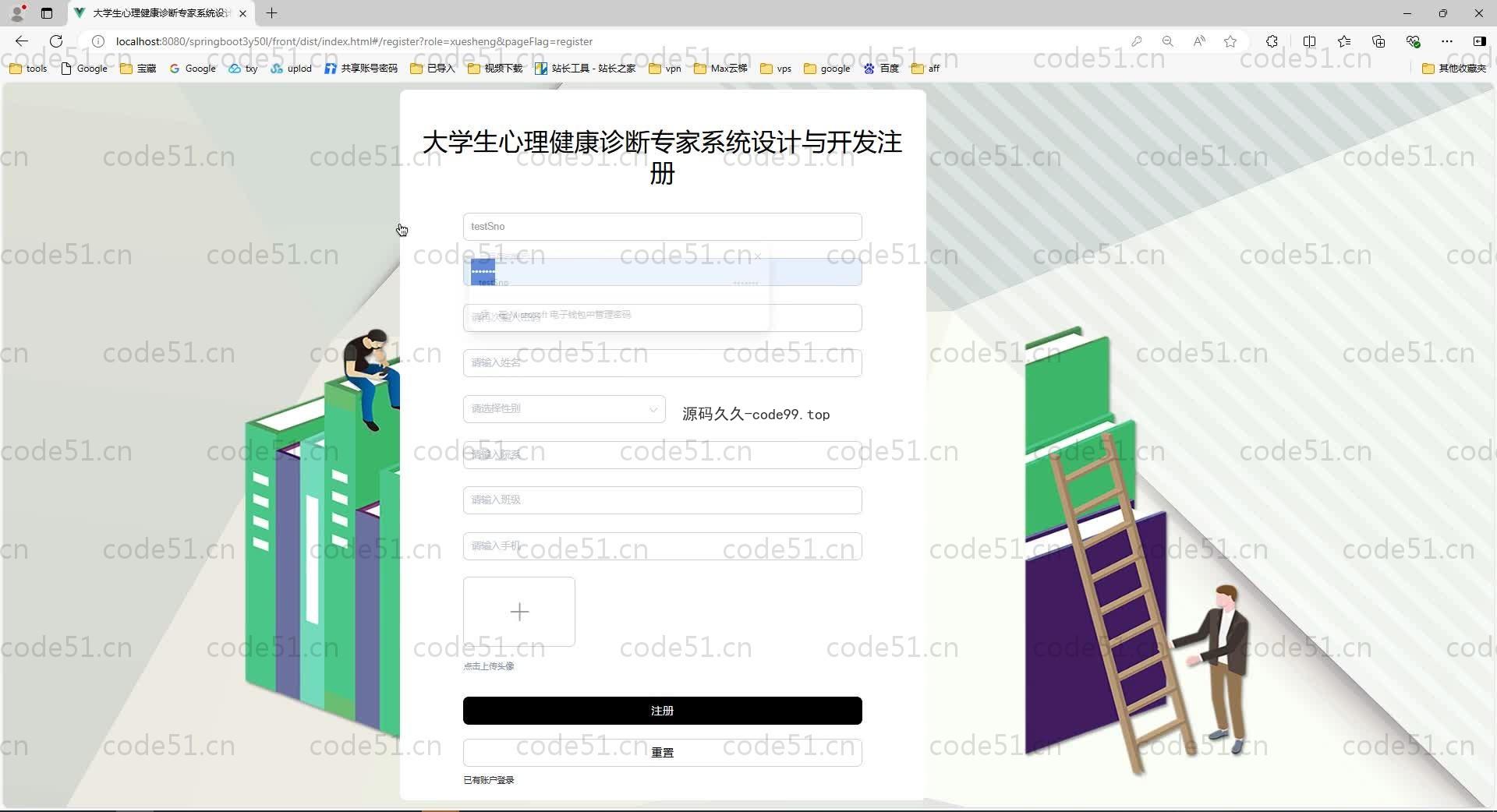The height and width of the screenshot is (812, 1497).
Task: Focus the department field below gender
Action: click(x=663, y=455)
